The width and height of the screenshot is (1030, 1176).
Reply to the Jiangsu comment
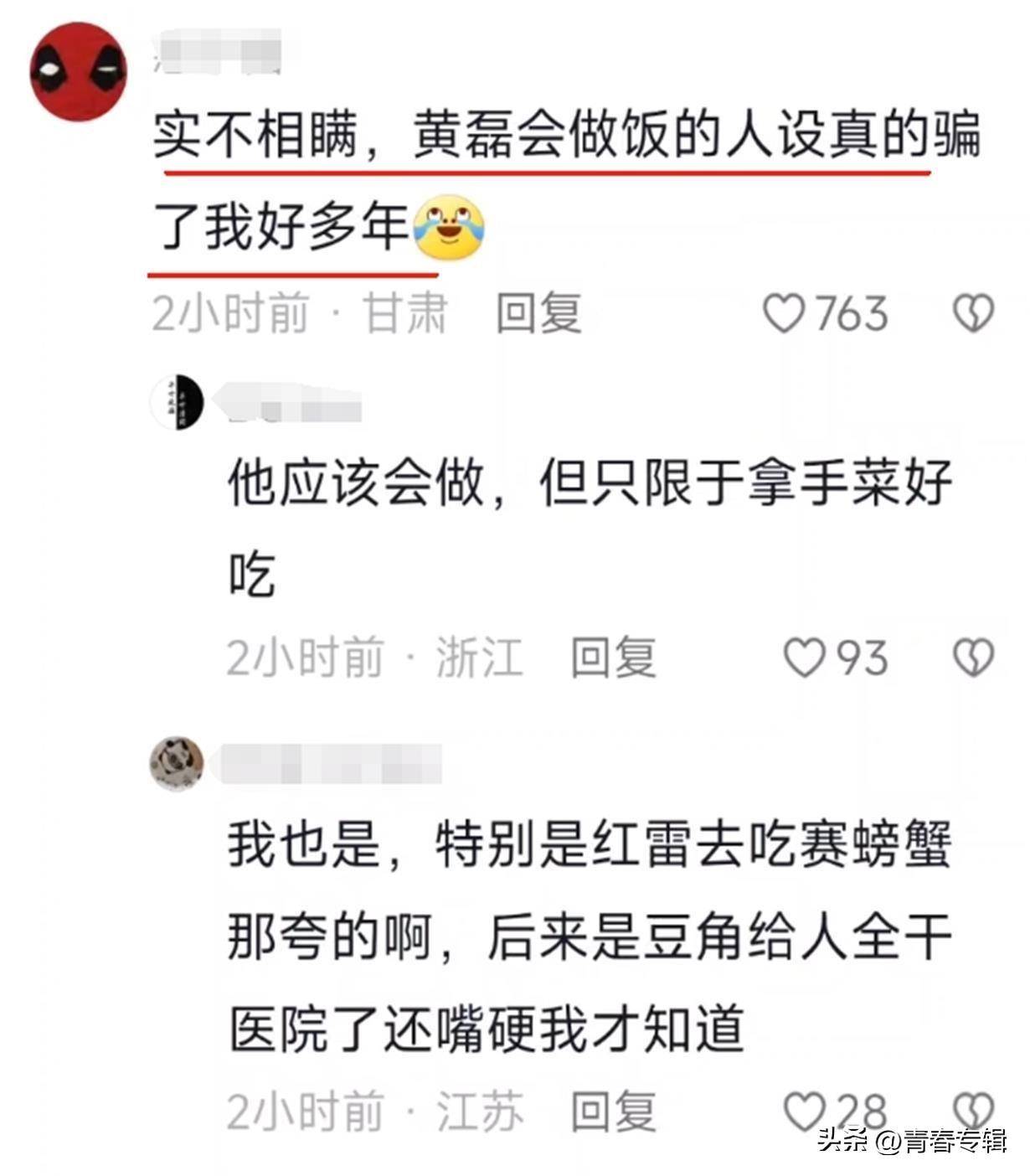[x=613, y=1112]
